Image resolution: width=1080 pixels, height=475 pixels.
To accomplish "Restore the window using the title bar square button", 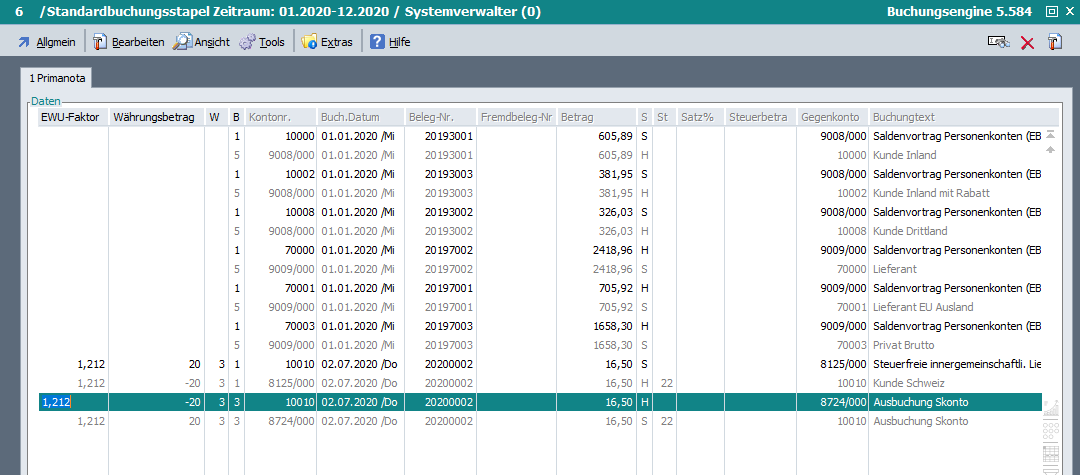I will (x=1051, y=12).
